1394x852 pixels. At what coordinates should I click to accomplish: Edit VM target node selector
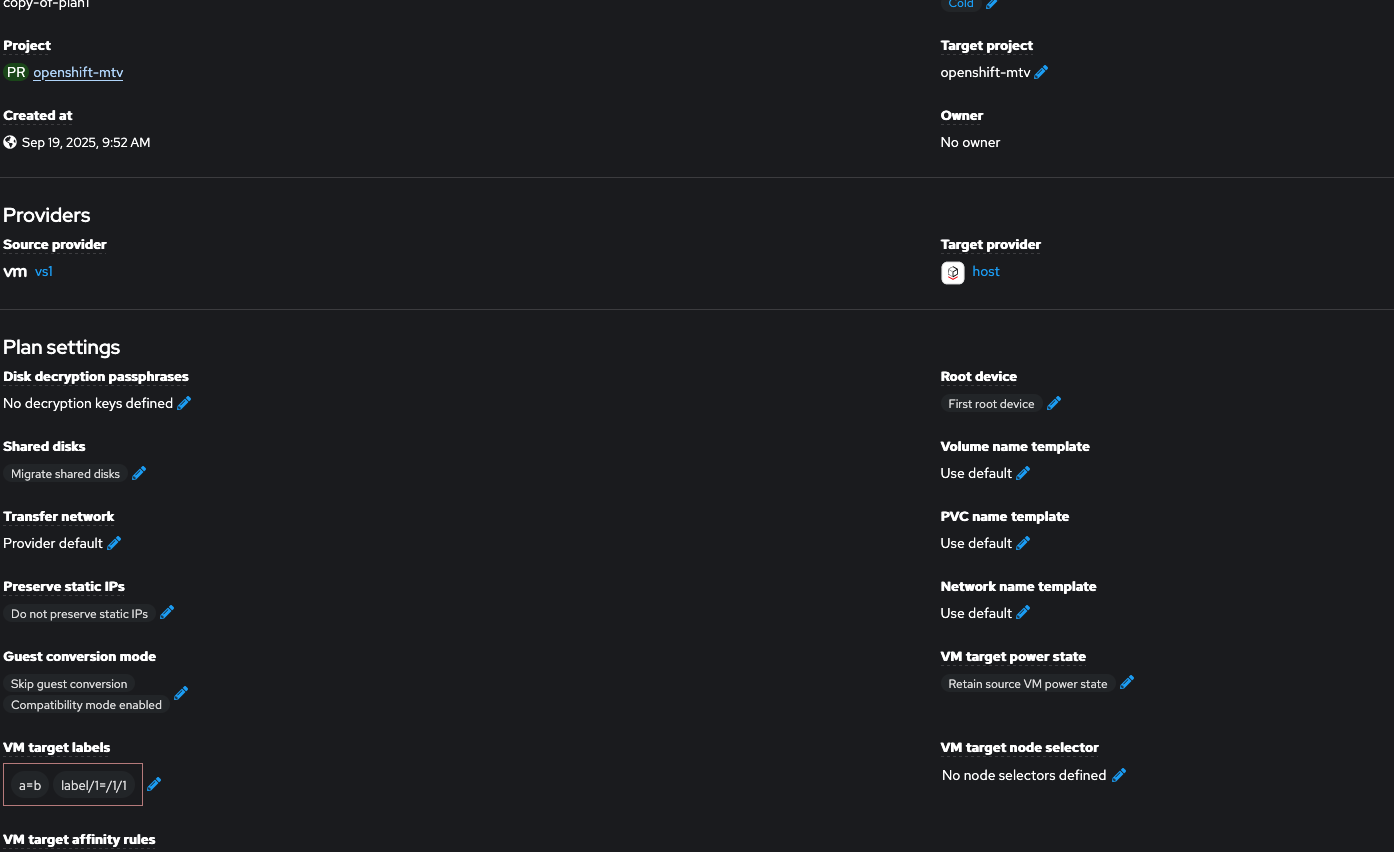tap(1119, 775)
